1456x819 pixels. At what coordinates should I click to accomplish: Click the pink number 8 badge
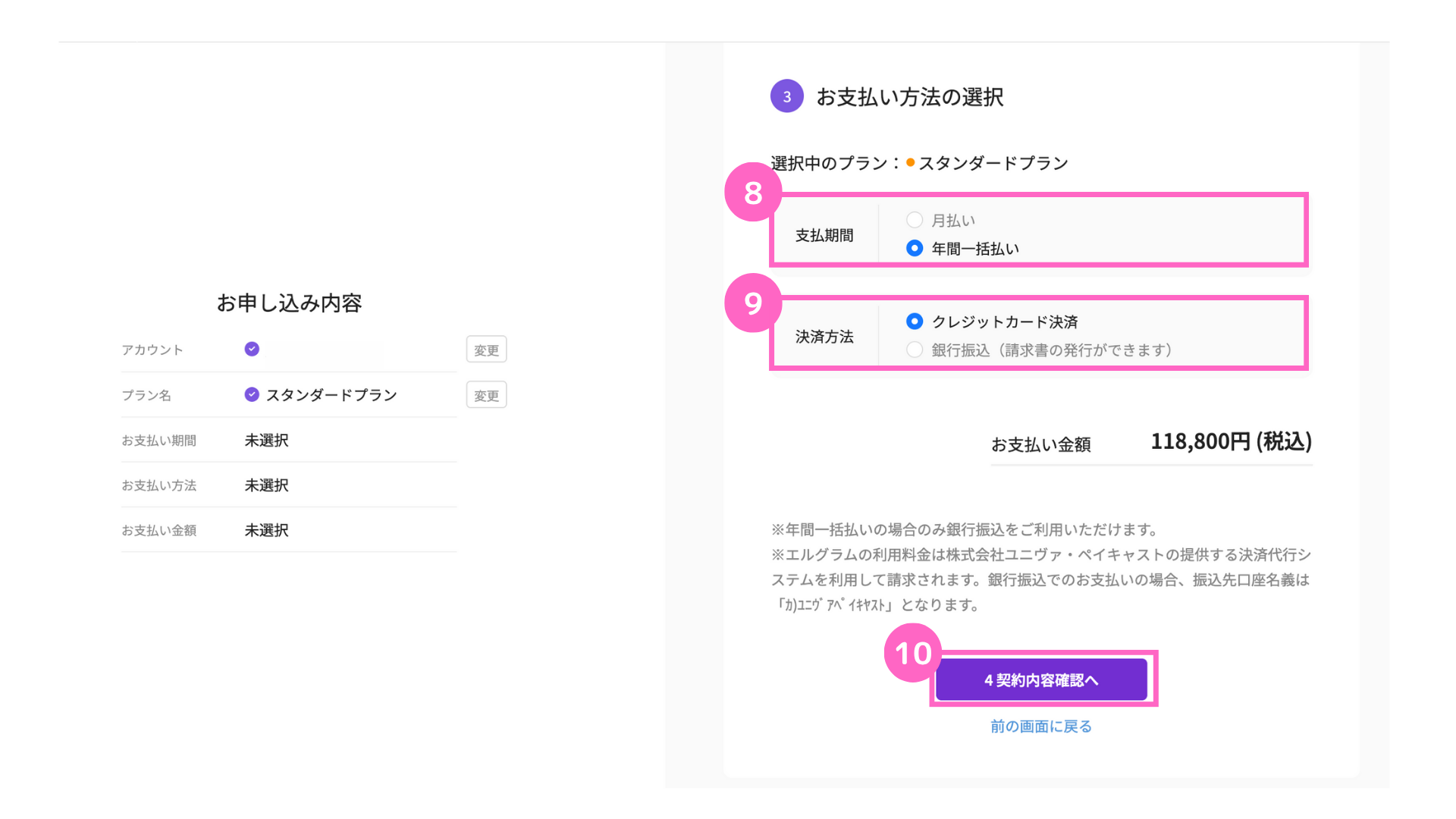[752, 193]
